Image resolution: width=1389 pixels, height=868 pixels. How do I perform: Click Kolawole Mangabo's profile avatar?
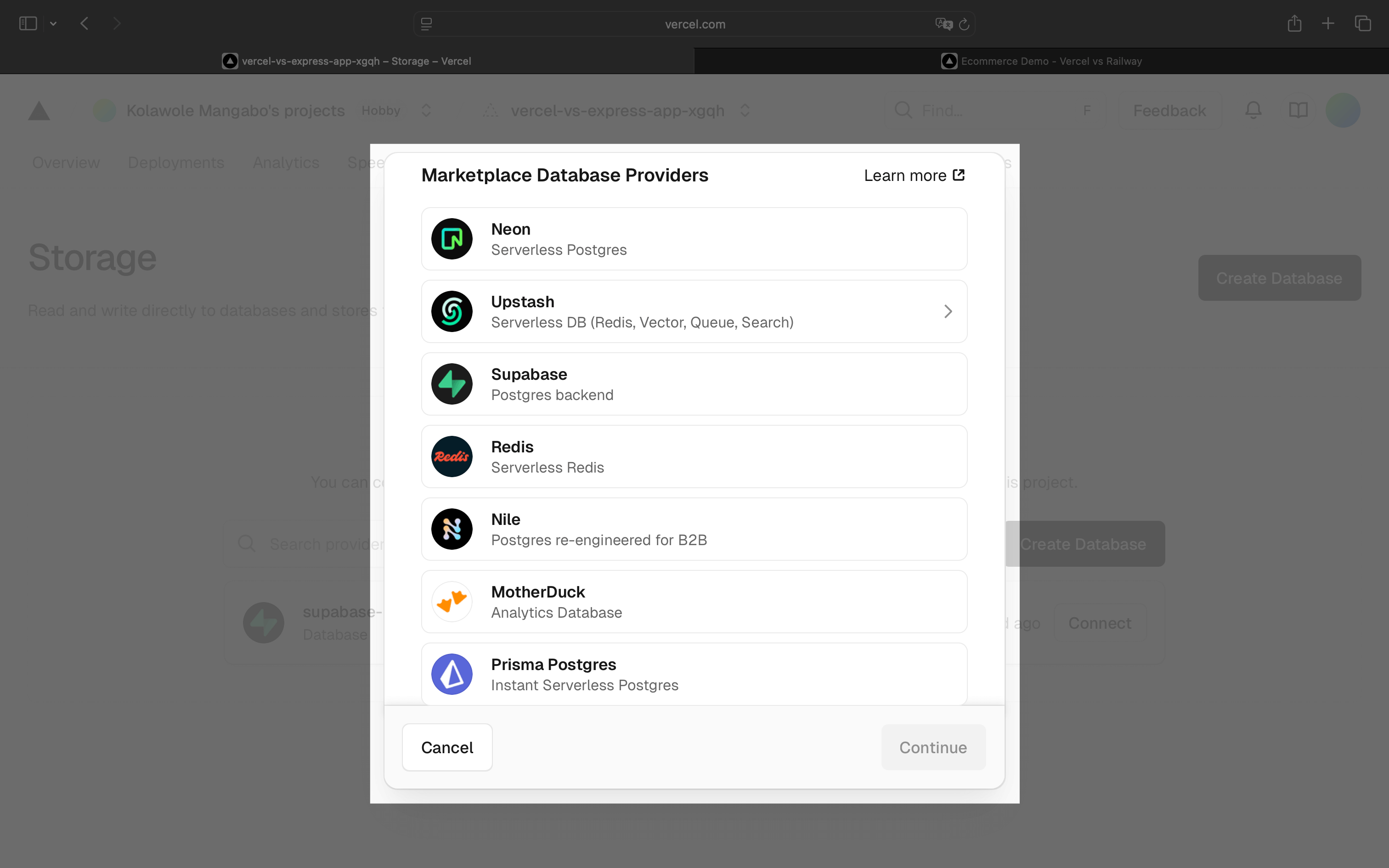1344,110
